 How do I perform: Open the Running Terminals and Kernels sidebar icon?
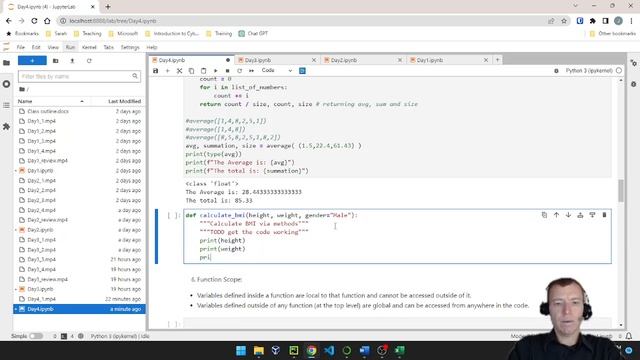(6, 84)
